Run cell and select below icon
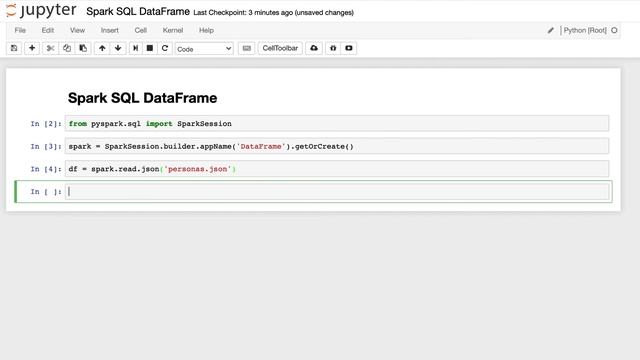 click(x=136, y=48)
